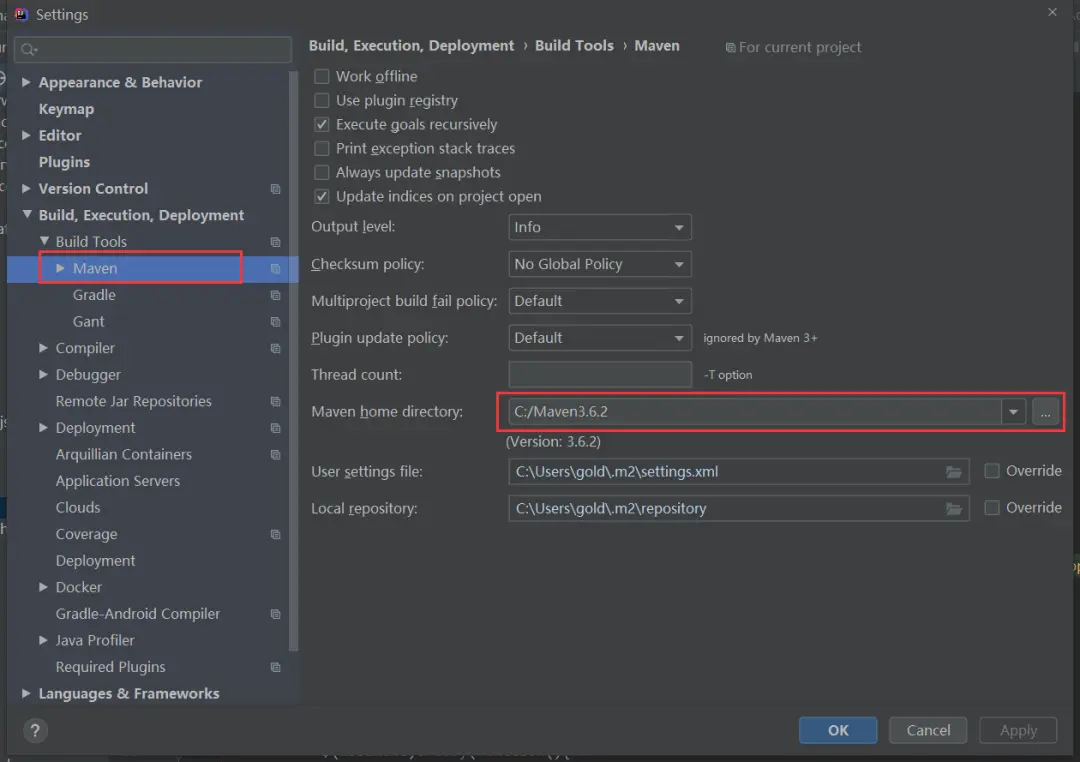Uncheck Update indices on project open
The height and width of the screenshot is (762, 1080).
click(x=322, y=196)
